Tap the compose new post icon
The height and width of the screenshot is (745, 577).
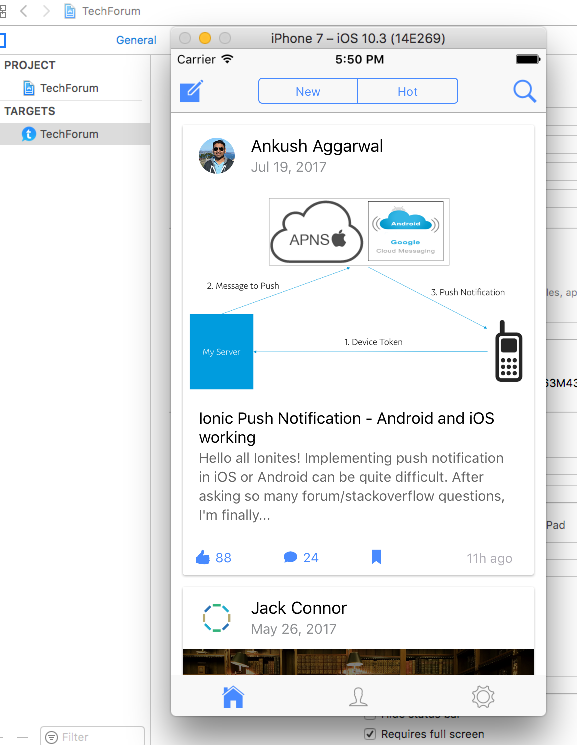[x=192, y=91]
